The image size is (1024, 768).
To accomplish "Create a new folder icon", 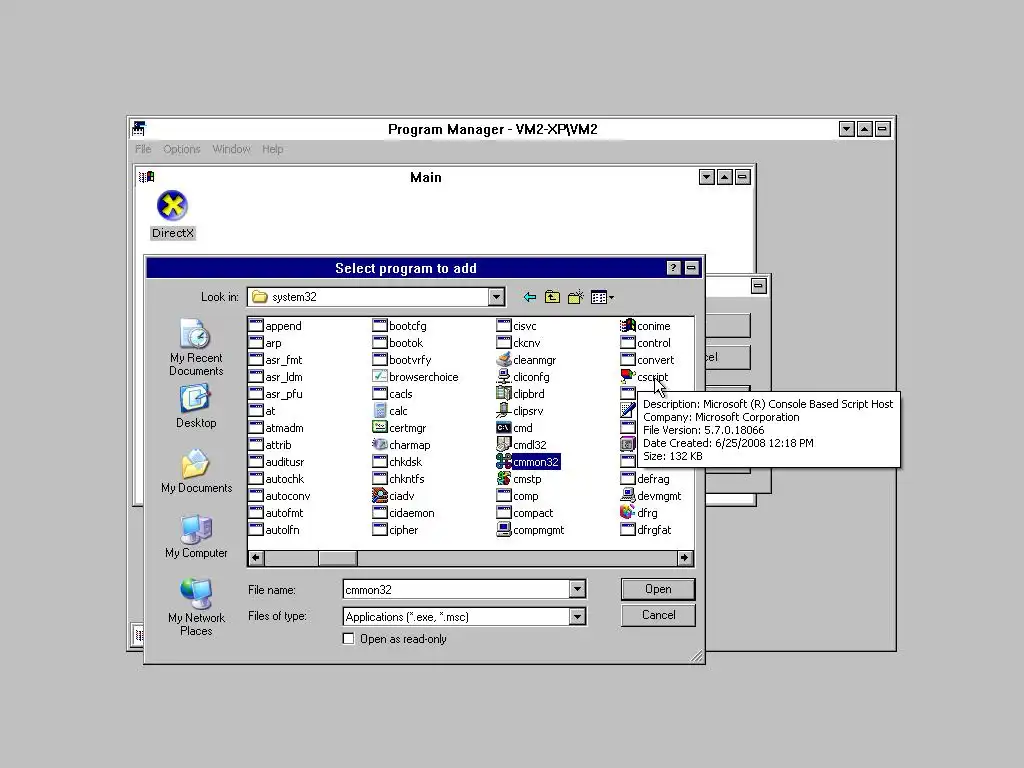I will [575, 297].
